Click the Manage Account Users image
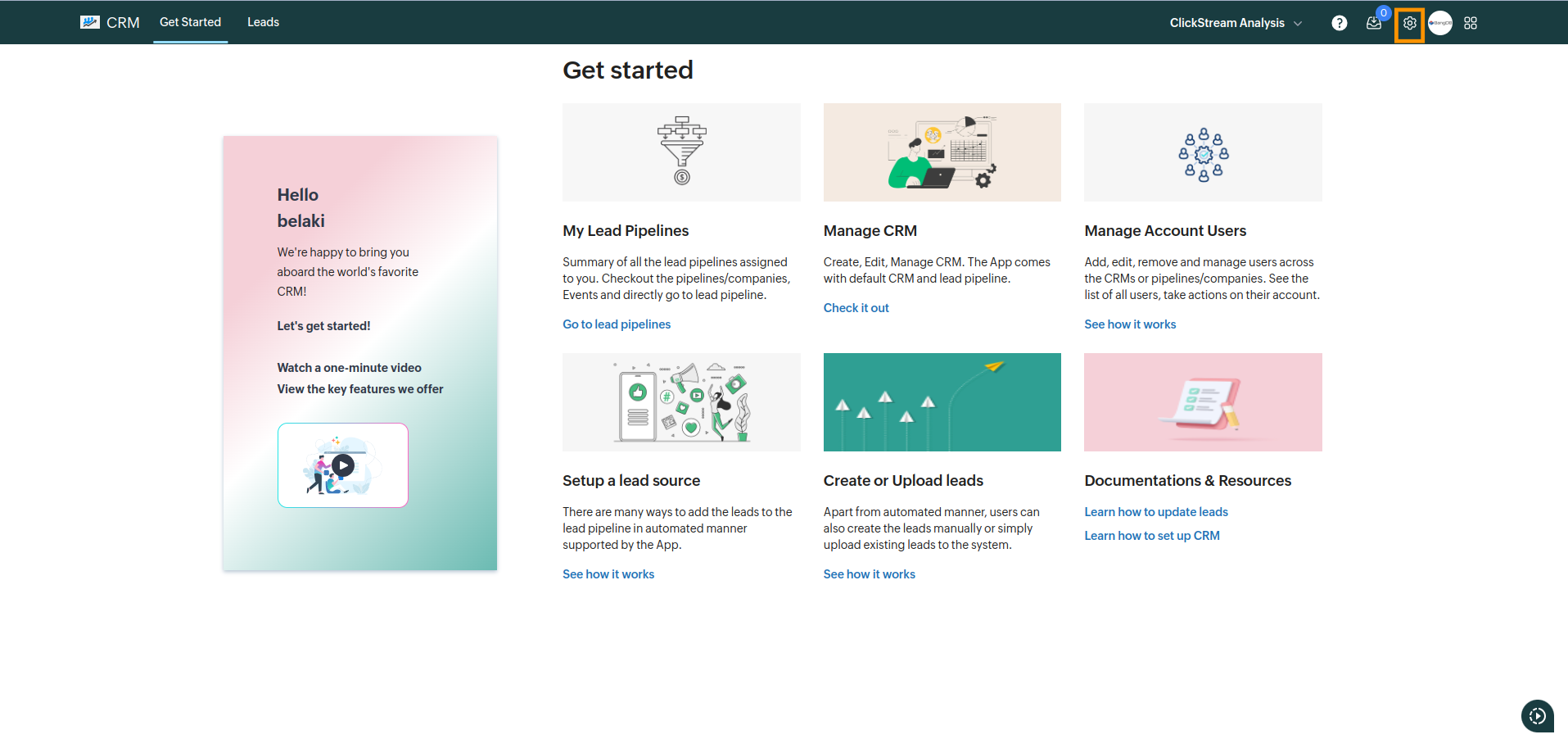Viewport: 1568px width, 748px height. tap(1204, 152)
